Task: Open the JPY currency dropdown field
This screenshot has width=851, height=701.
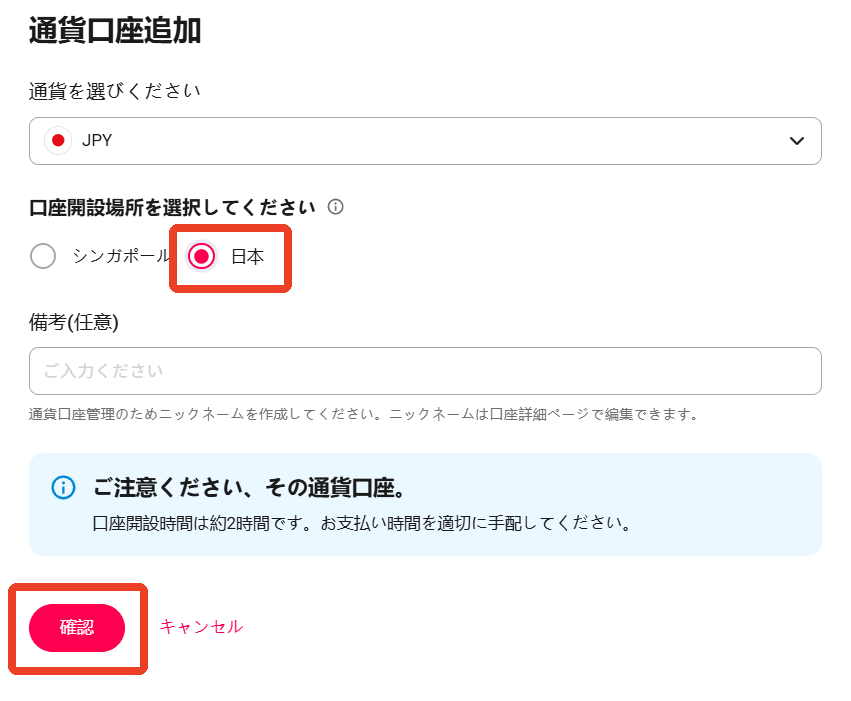Action: pos(425,141)
